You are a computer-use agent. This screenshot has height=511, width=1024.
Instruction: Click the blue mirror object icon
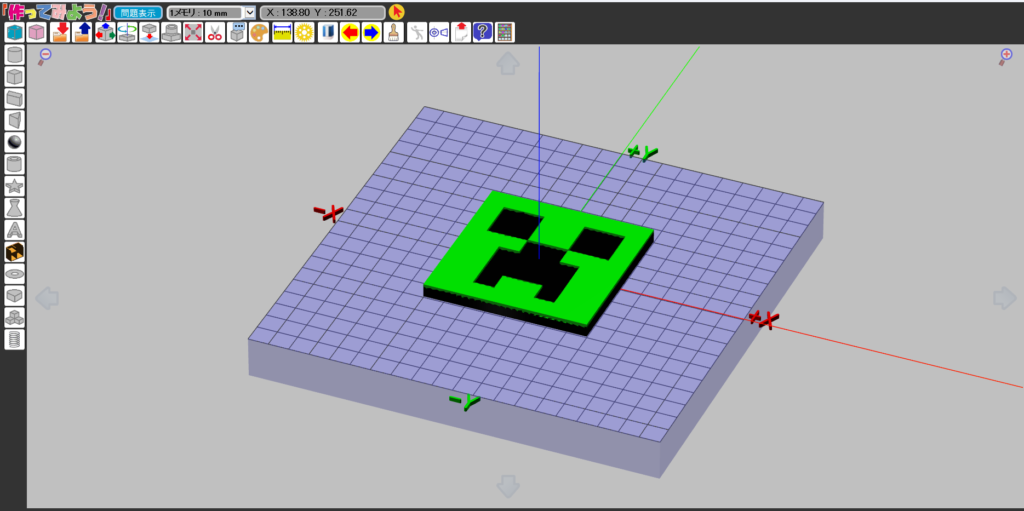tap(328, 33)
